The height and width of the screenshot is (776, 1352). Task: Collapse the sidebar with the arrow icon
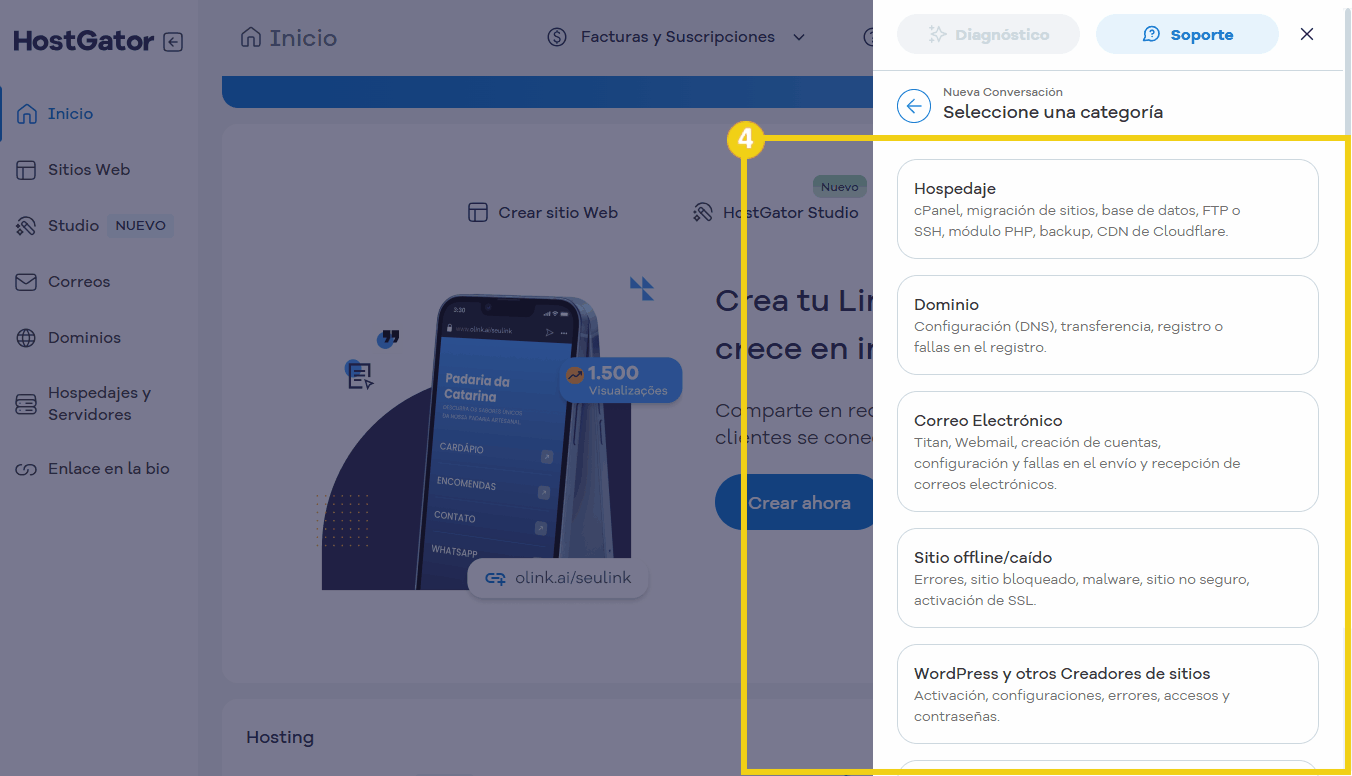[173, 42]
